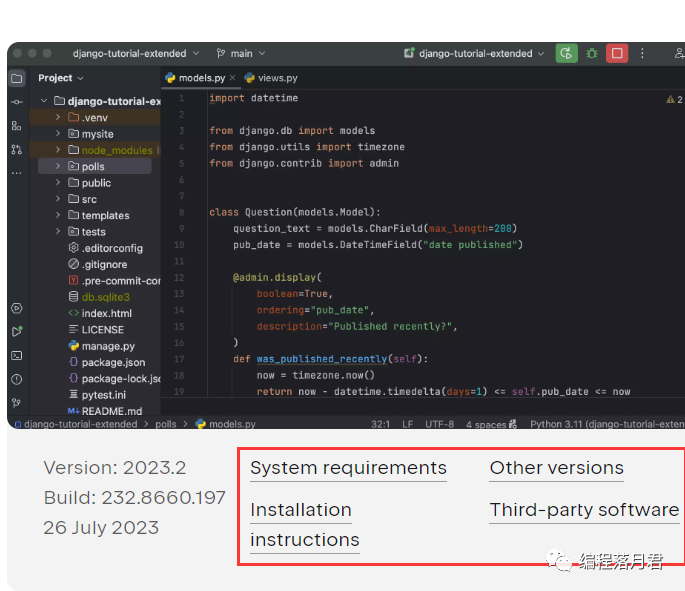Open the Installation instructions link

(304, 525)
